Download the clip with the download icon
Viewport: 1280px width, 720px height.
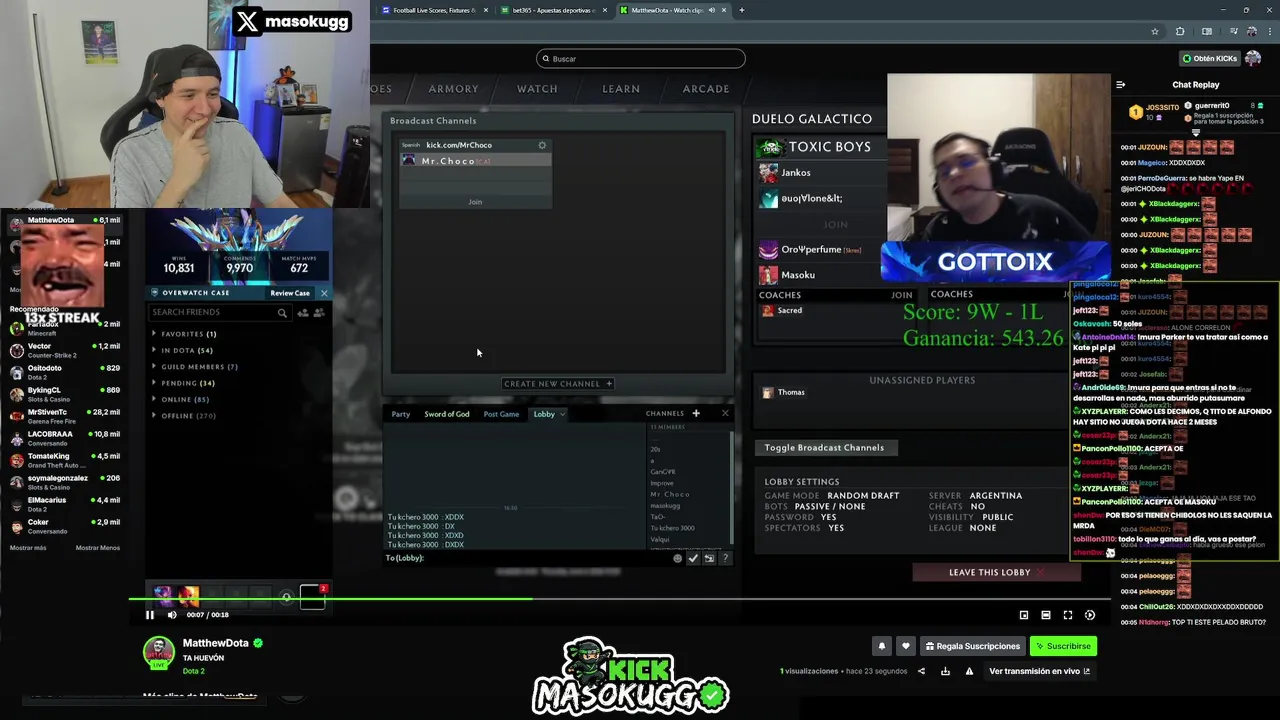point(945,671)
